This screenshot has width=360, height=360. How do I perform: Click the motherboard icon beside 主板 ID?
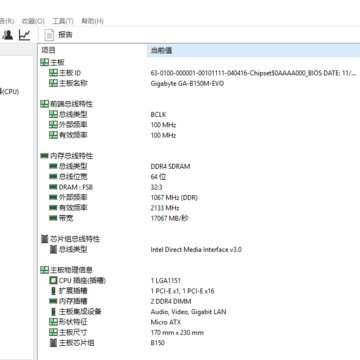tap(53, 73)
